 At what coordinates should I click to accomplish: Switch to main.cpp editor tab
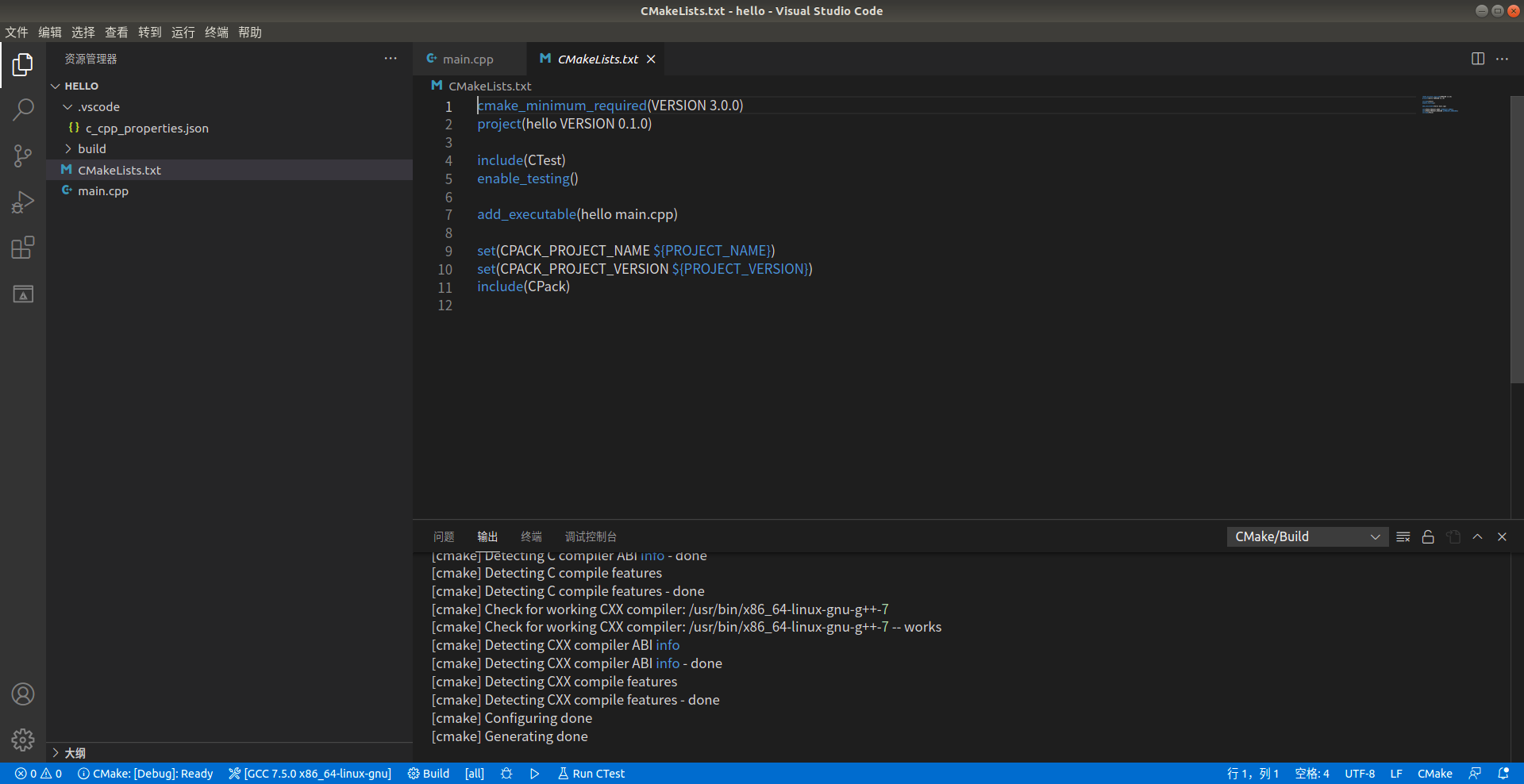(x=468, y=60)
